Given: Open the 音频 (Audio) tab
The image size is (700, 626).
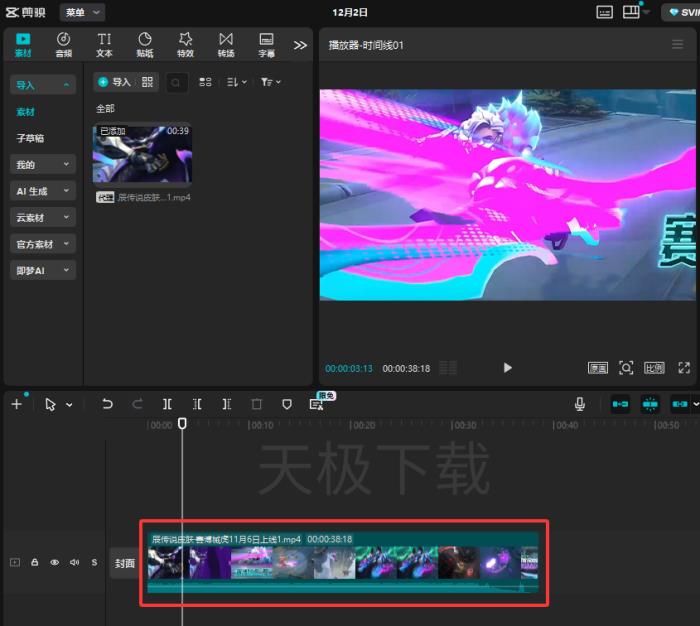Looking at the screenshot, I should click(63, 44).
